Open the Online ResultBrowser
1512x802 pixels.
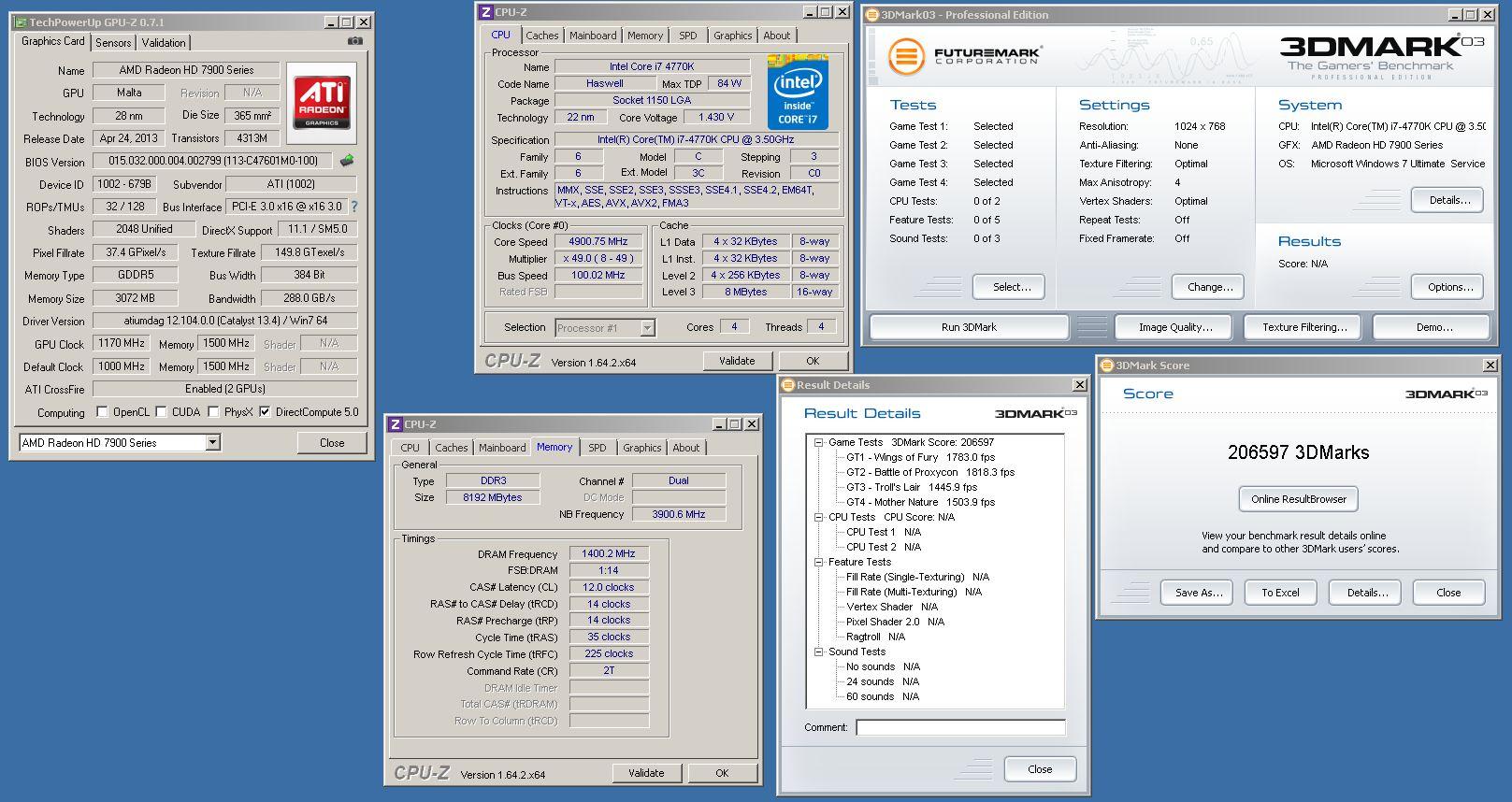pyautogui.click(x=1299, y=499)
